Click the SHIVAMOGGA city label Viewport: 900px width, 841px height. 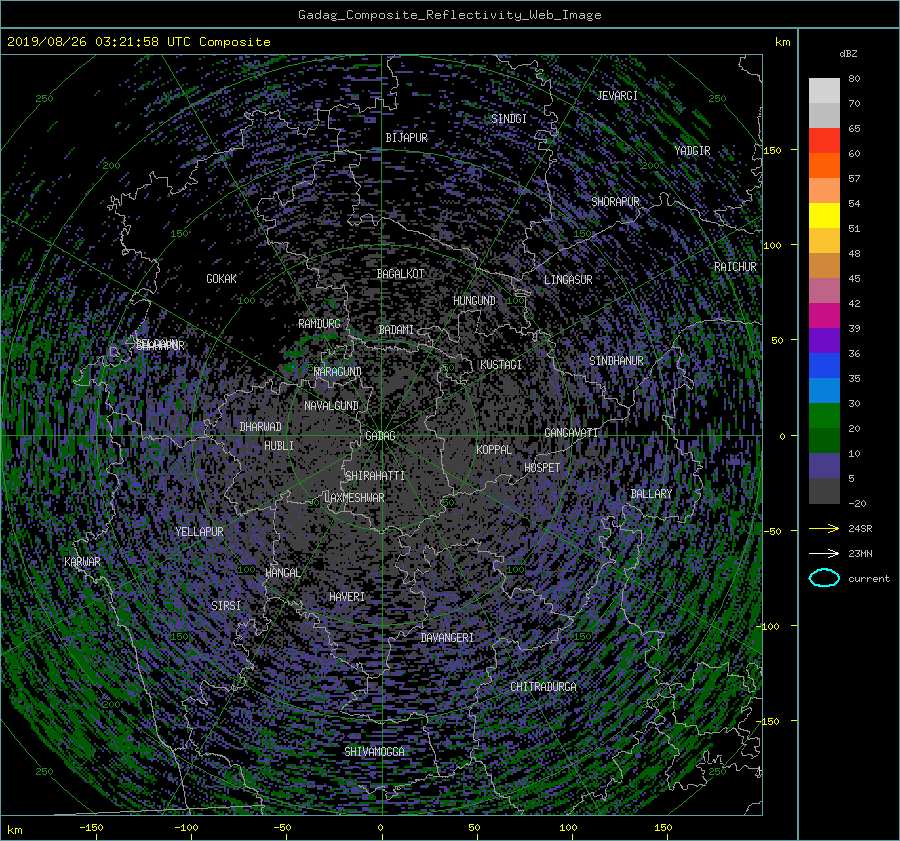pyautogui.click(x=374, y=751)
